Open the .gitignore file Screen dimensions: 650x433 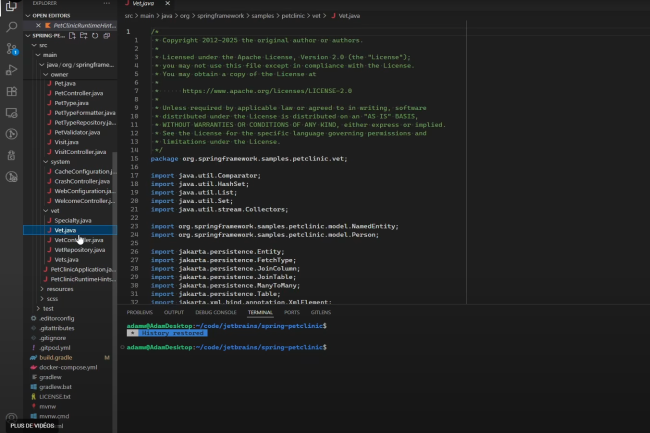tap(53, 338)
